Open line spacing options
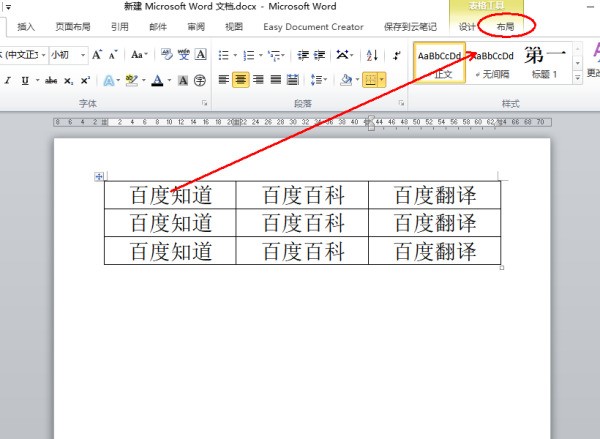600x439 pixels. [x=318, y=80]
